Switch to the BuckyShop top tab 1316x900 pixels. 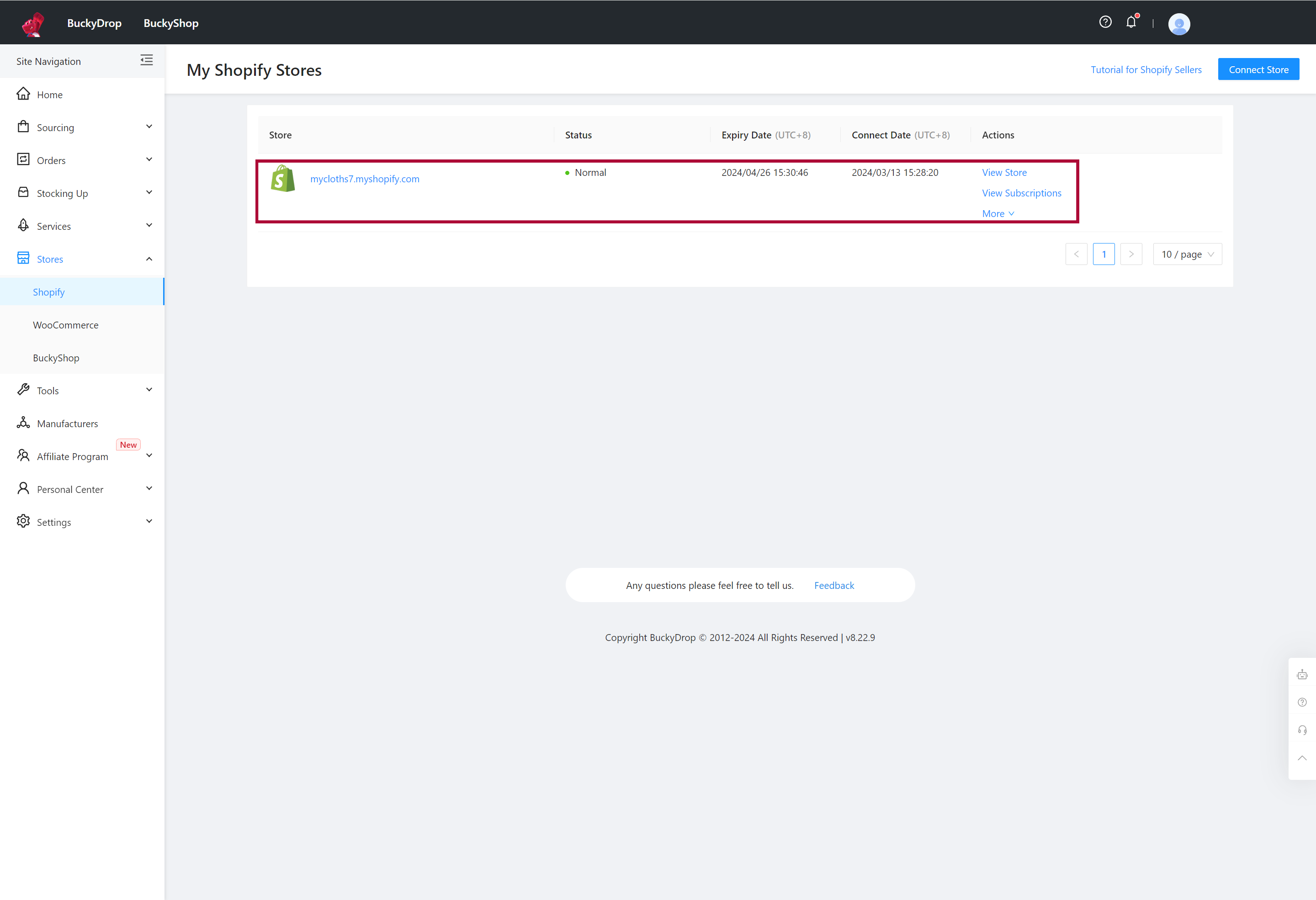point(170,23)
